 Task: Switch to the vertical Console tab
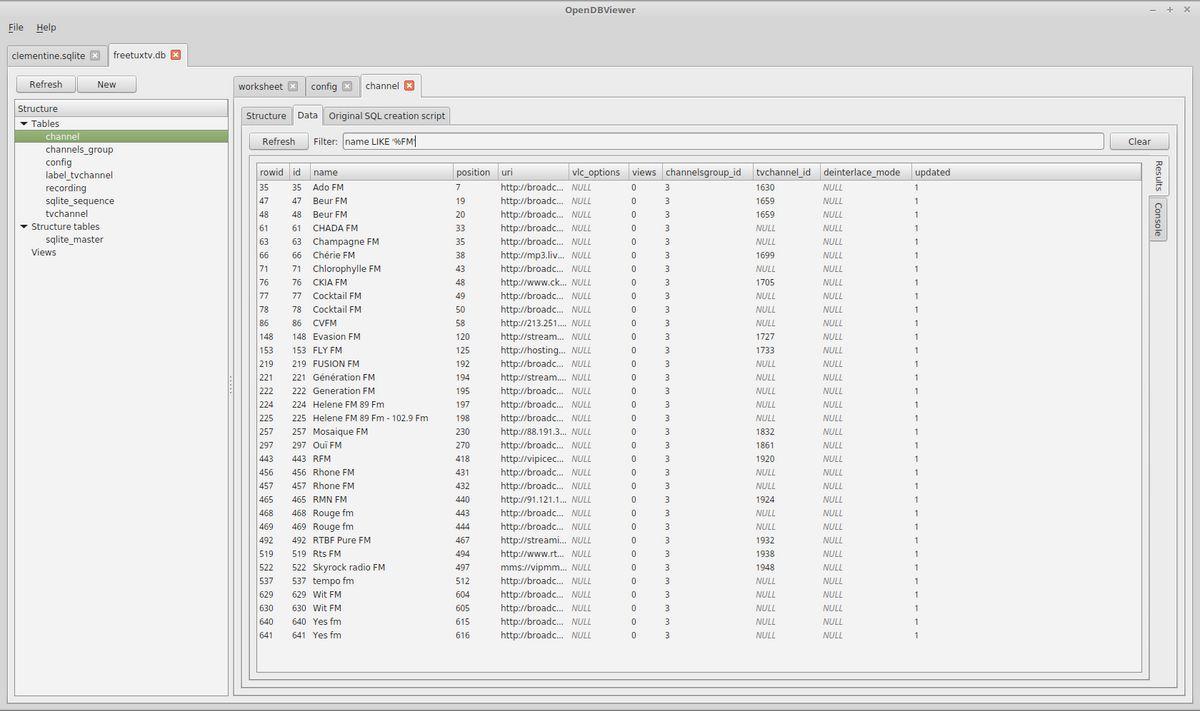point(1158,220)
